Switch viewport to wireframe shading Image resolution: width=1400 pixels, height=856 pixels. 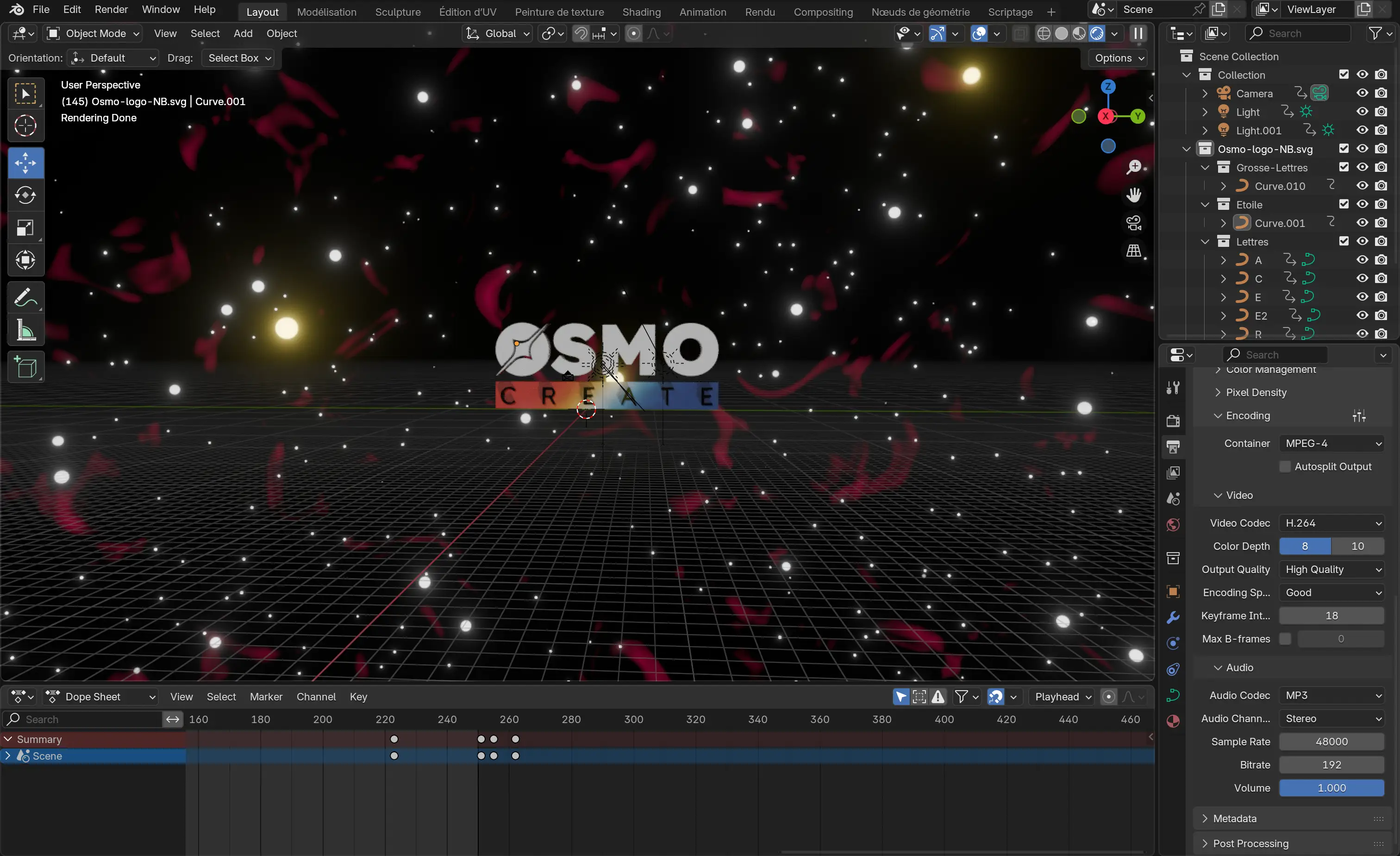tap(1044, 33)
